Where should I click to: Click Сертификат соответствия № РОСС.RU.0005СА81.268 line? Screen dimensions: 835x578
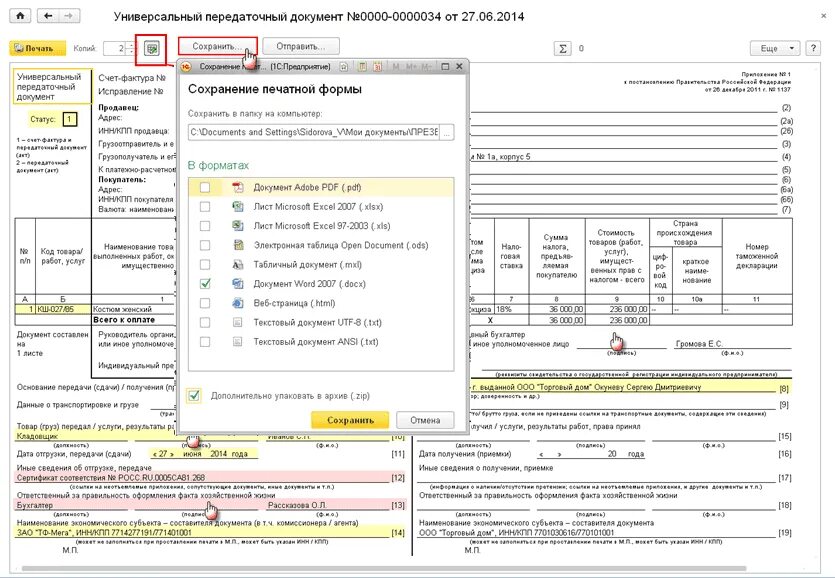[x=111, y=478]
